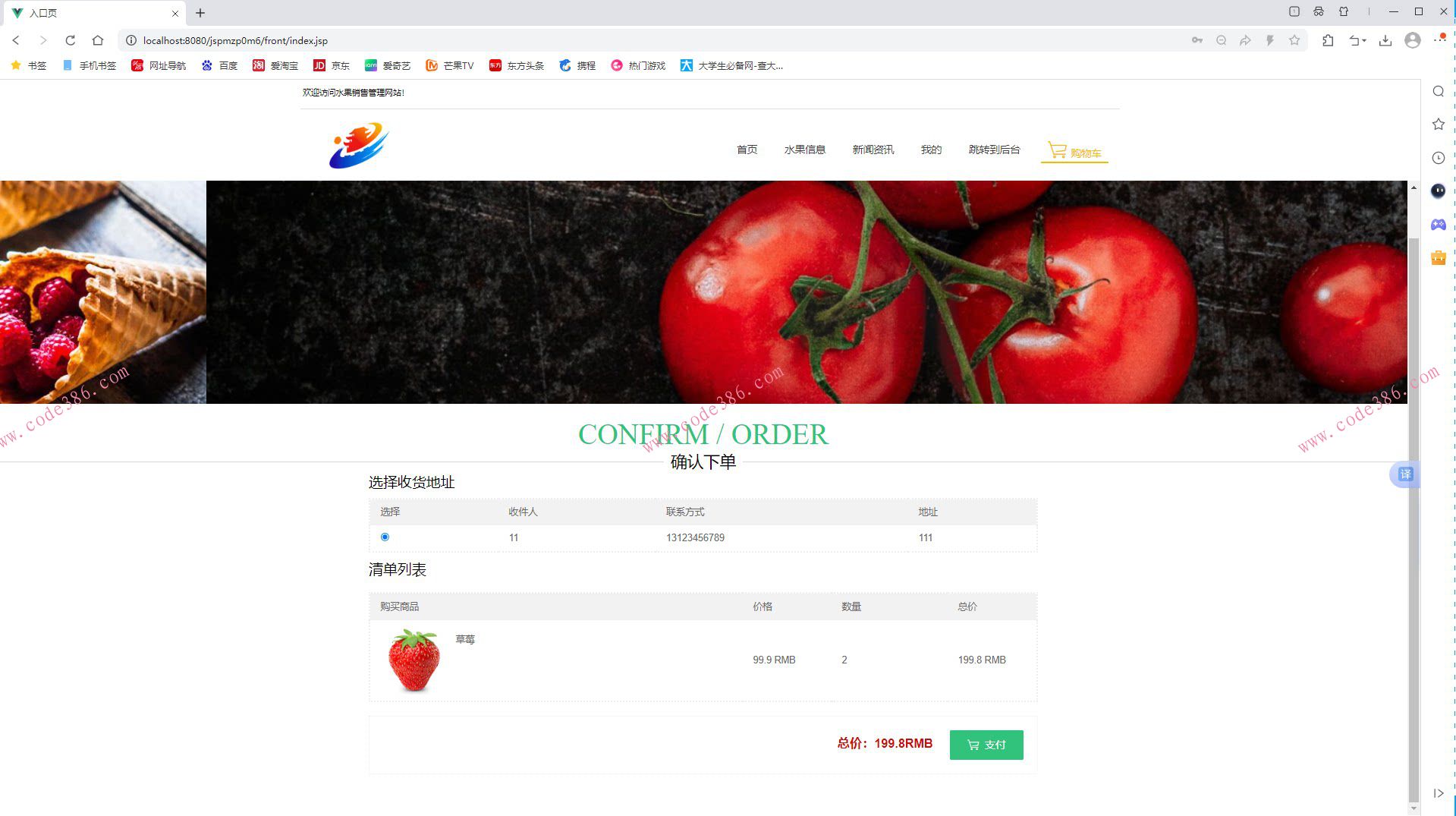Screen dimensions: 1456x816
Task: Click the green 支付 pay button
Action: 986,745
